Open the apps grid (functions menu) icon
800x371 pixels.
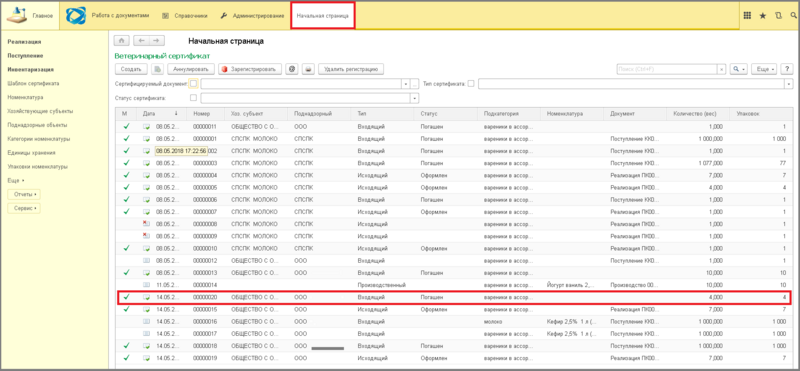747,16
